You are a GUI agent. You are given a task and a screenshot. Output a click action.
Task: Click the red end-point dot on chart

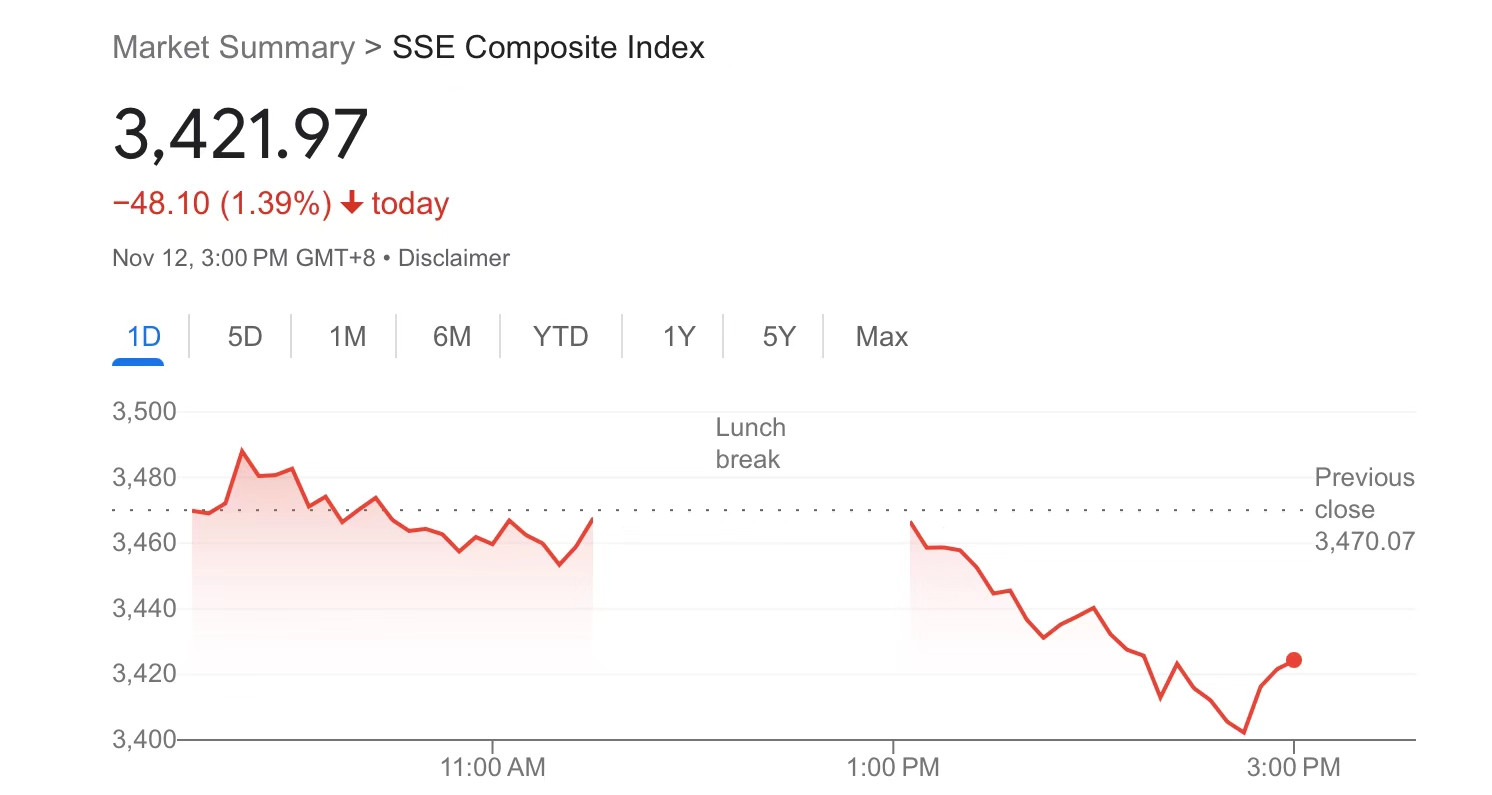pyautogui.click(x=1293, y=660)
